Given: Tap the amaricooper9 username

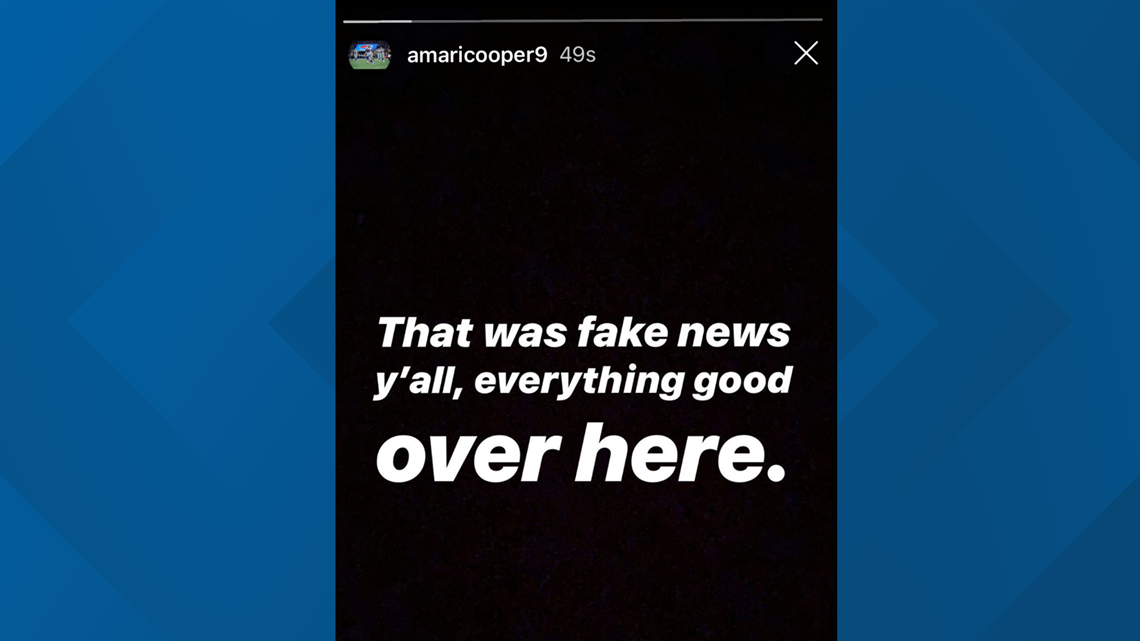Looking at the screenshot, I should 477,55.
